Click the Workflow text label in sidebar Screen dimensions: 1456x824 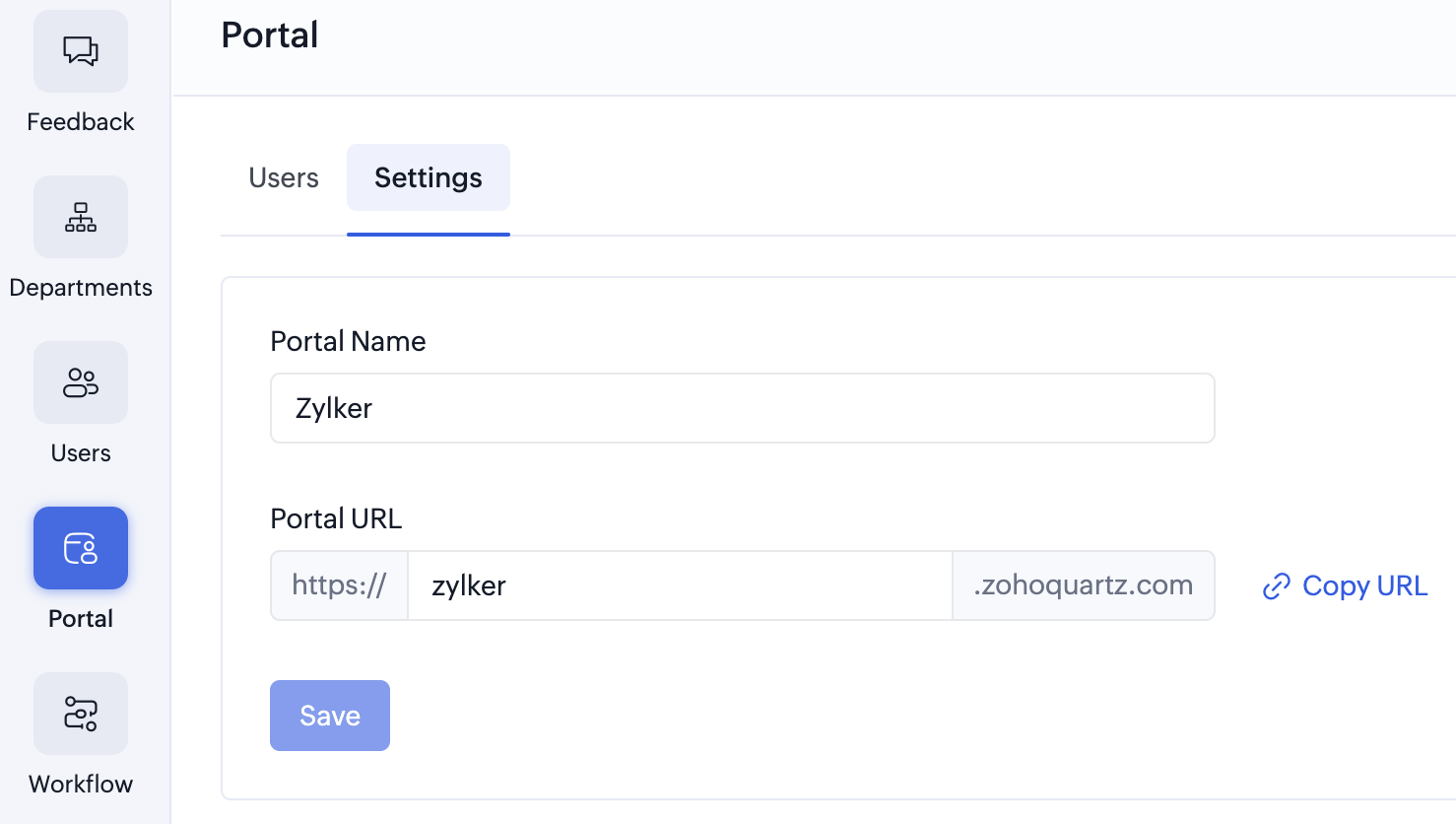[81, 785]
